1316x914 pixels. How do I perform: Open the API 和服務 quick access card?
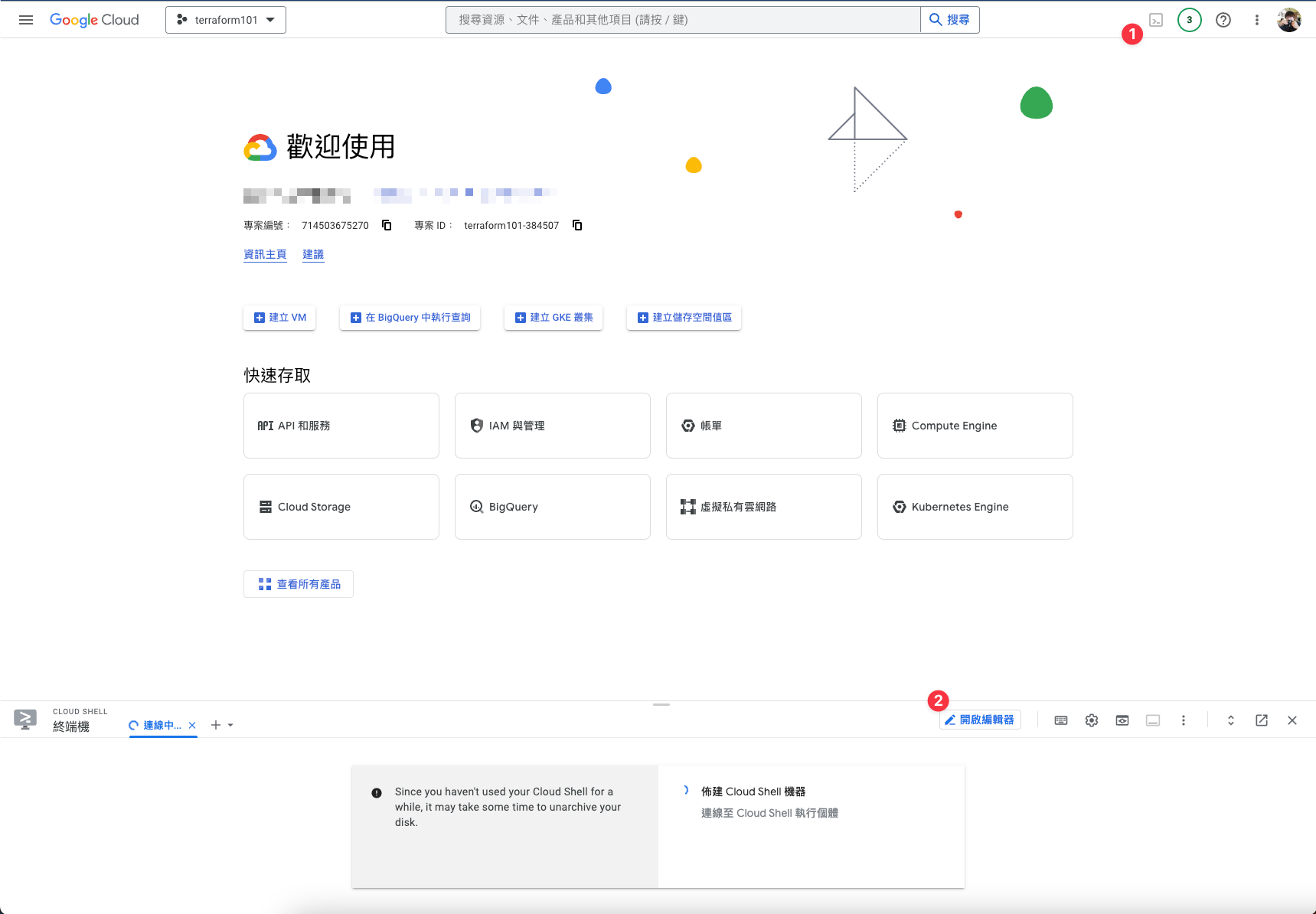tap(341, 426)
